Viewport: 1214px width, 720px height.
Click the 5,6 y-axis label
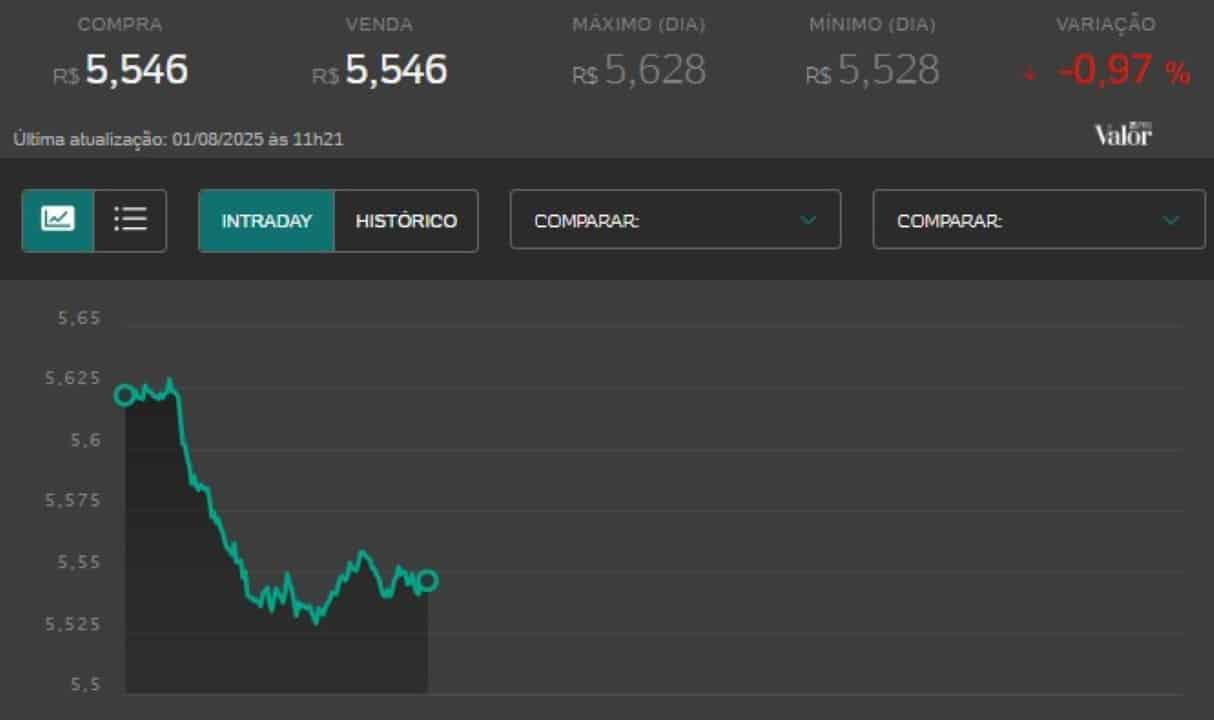85,441
